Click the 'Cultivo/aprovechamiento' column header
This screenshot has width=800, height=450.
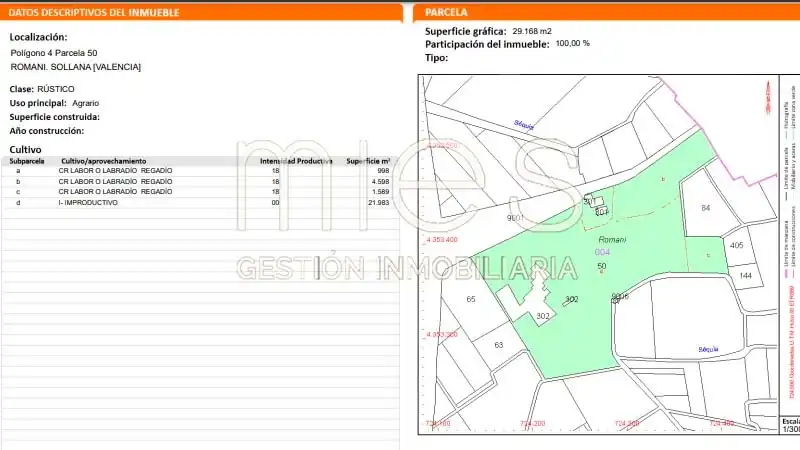[104, 161]
